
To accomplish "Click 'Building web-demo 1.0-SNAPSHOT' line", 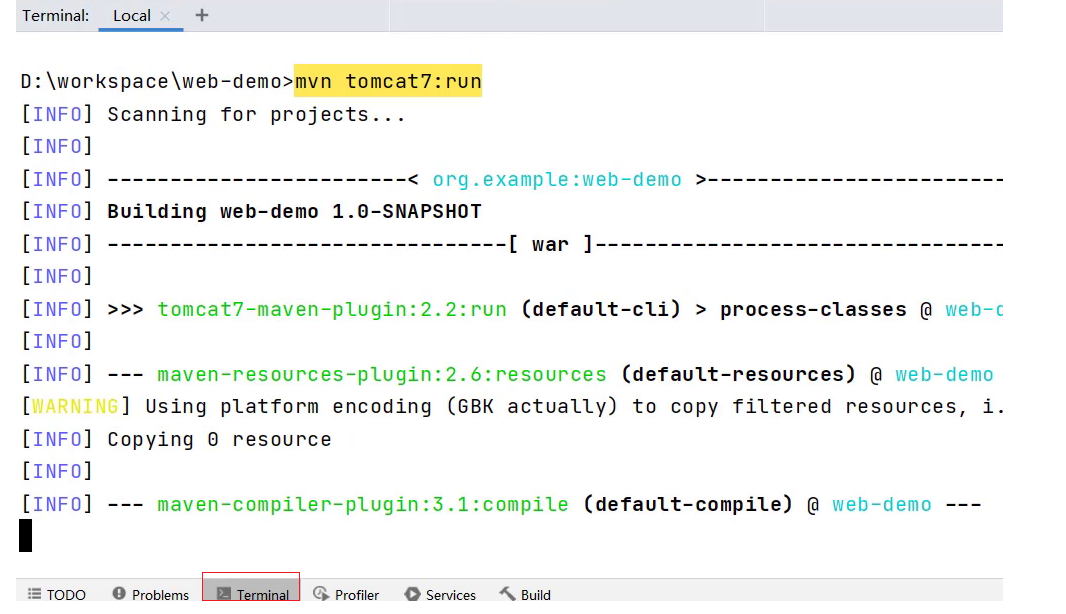I will [294, 211].
